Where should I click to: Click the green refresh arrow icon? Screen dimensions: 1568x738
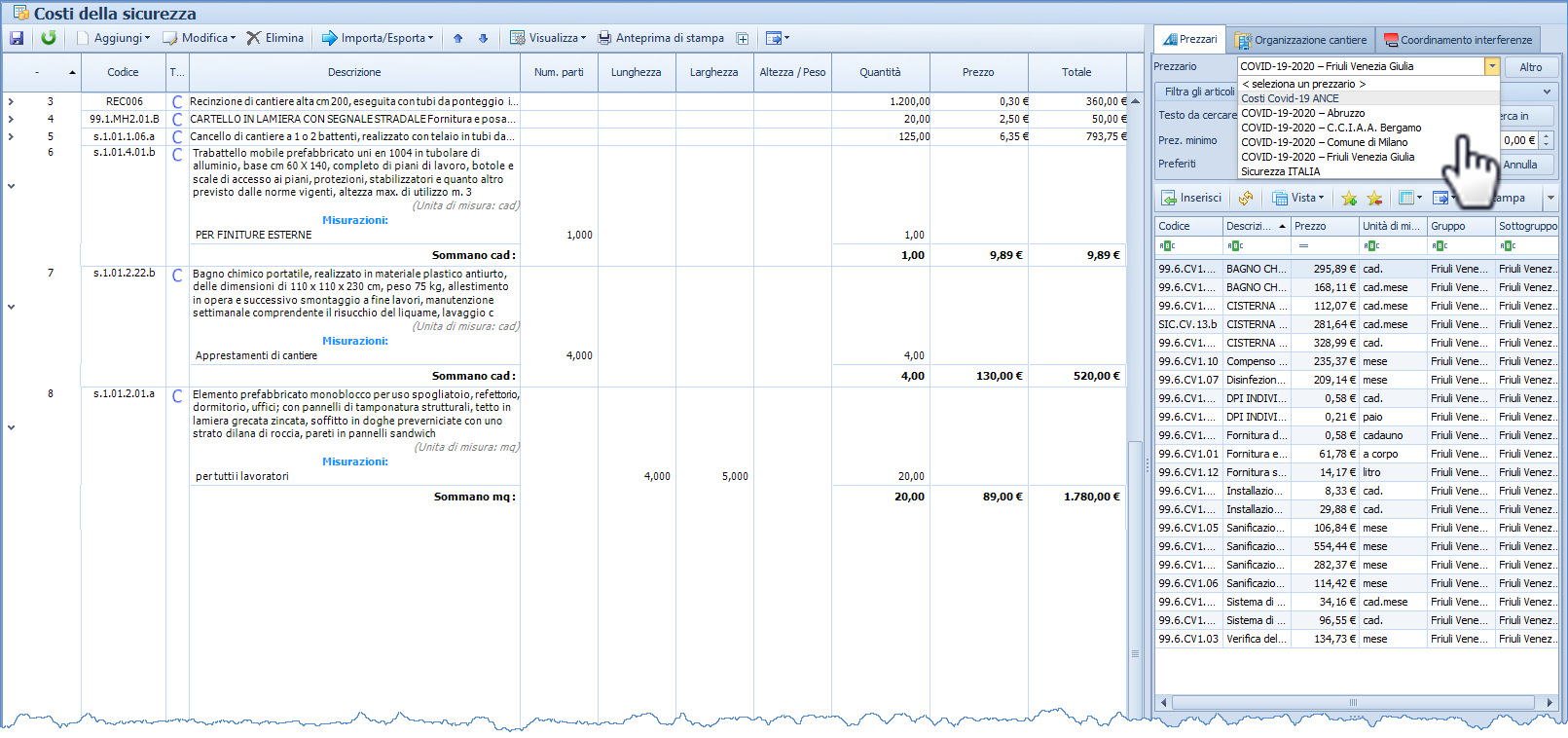48,38
